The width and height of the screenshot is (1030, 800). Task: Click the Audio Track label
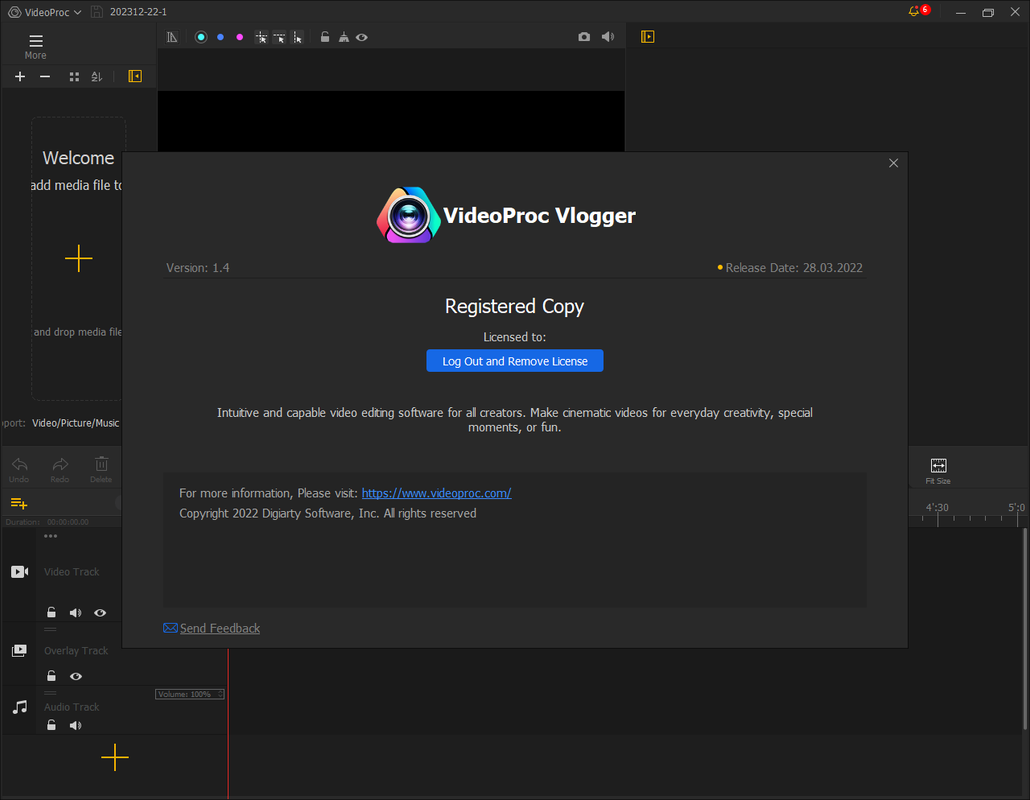[x=72, y=707]
